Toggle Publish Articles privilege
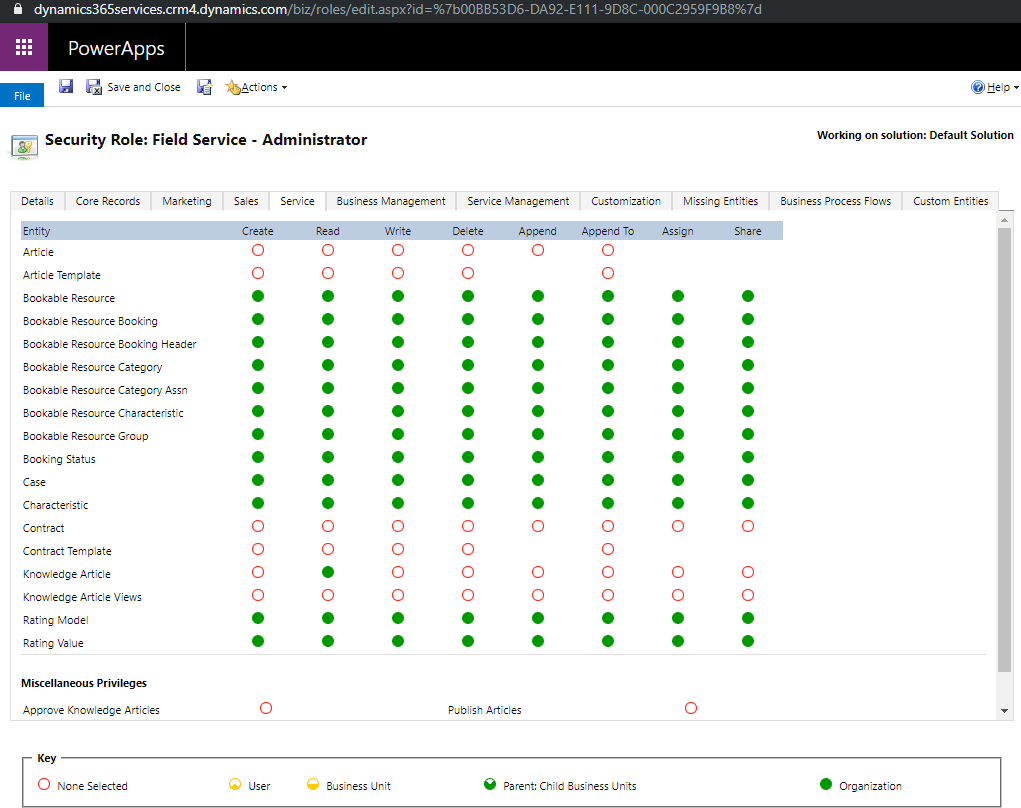The height and width of the screenshot is (808, 1021). pos(691,708)
